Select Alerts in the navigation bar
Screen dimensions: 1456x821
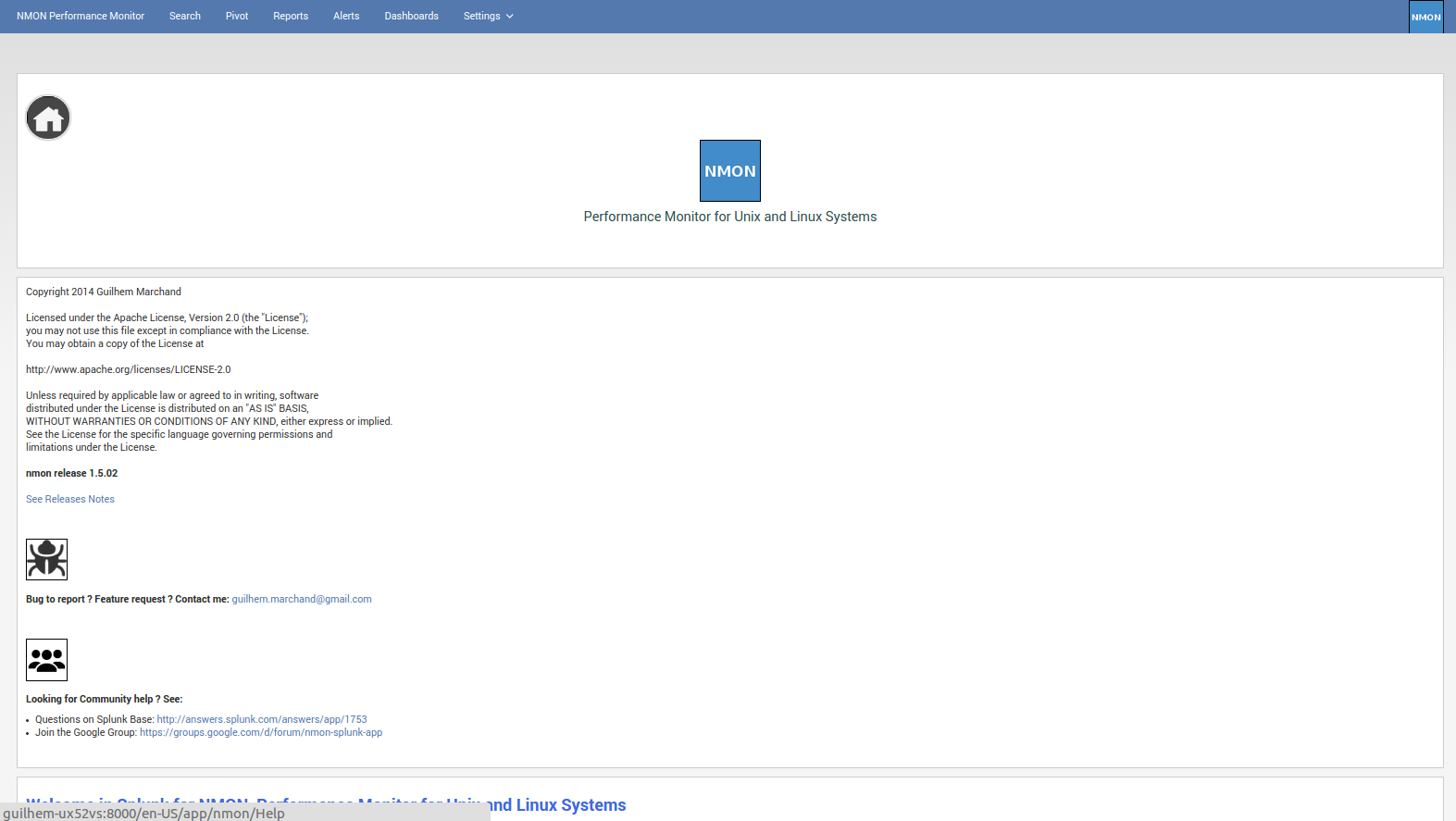(x=346, y=16)
